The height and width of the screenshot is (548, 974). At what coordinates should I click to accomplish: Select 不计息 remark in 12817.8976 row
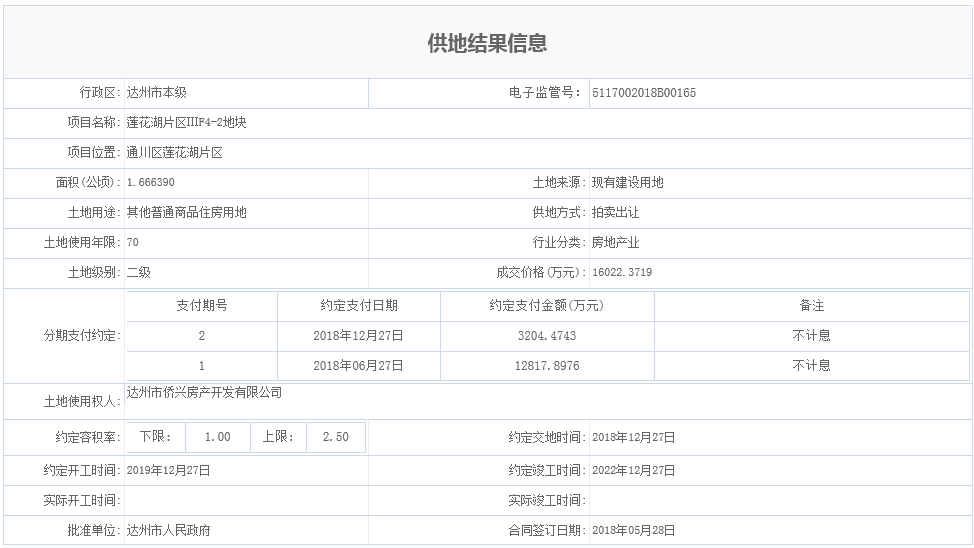coord(811,365)
